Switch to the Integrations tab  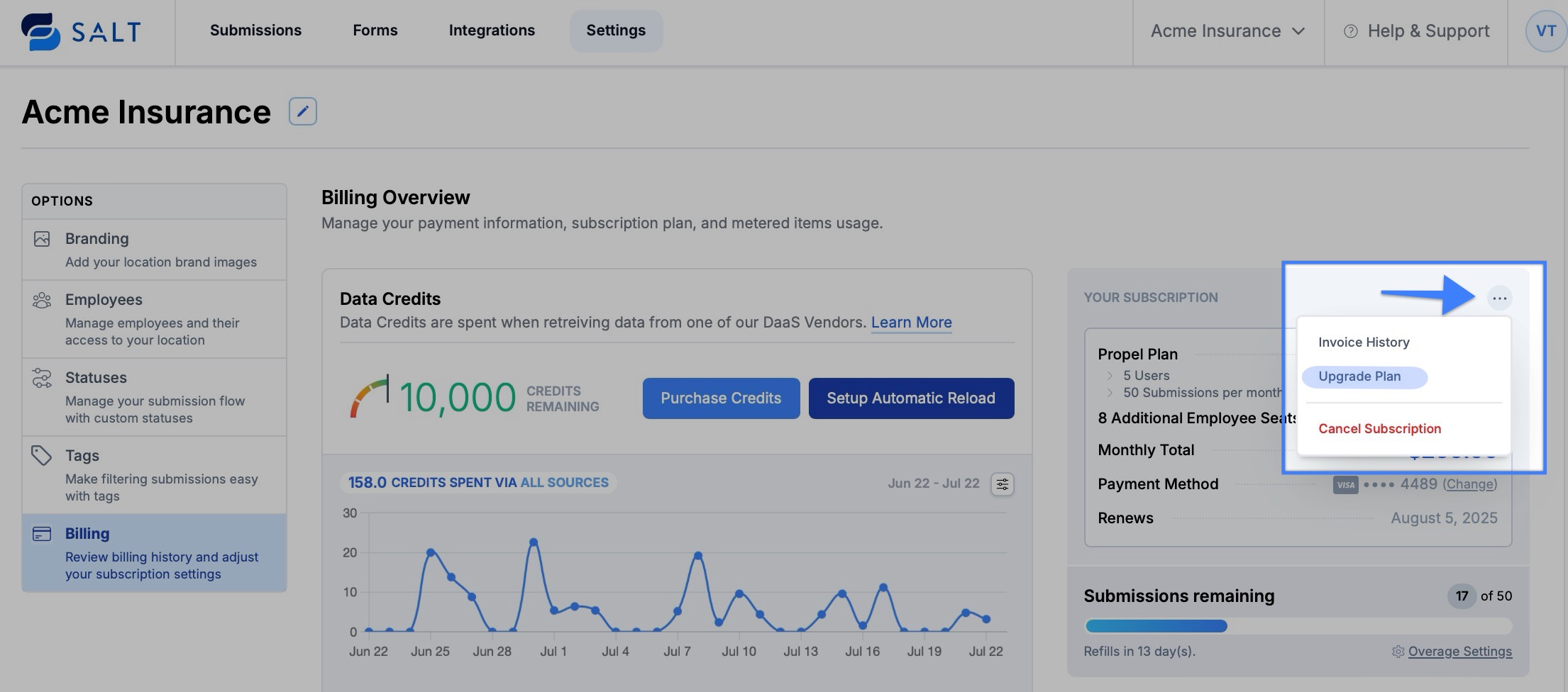[492, 30]
